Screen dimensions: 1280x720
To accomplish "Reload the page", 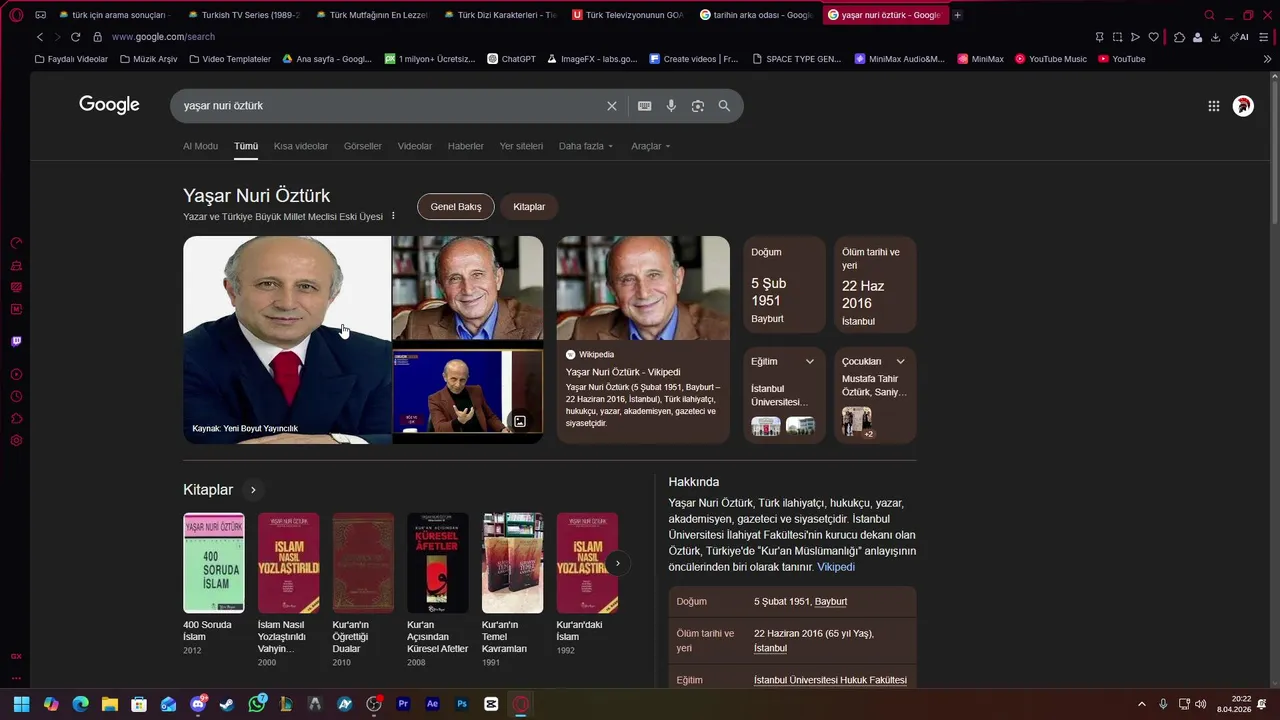I will [75, 37].
